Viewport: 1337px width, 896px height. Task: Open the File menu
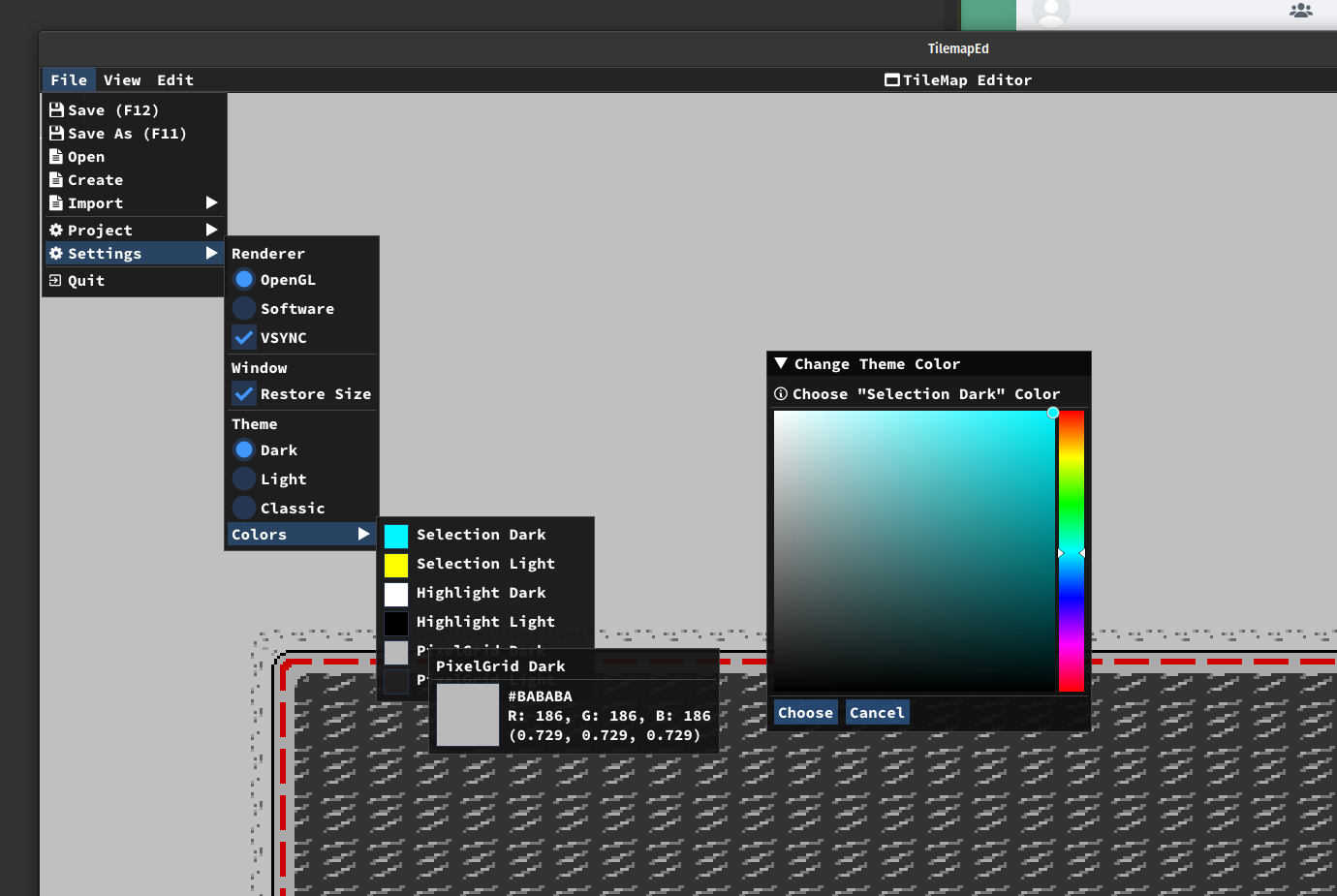tap(69, 79)
